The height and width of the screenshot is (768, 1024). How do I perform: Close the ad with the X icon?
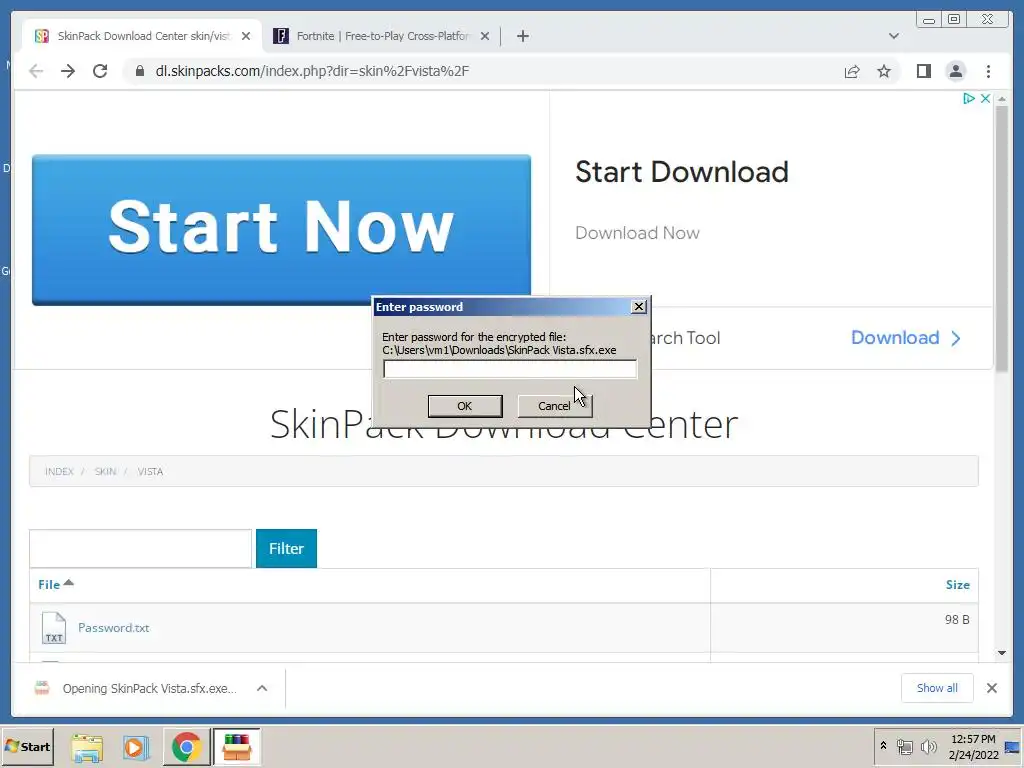click(x=985, y=99)
